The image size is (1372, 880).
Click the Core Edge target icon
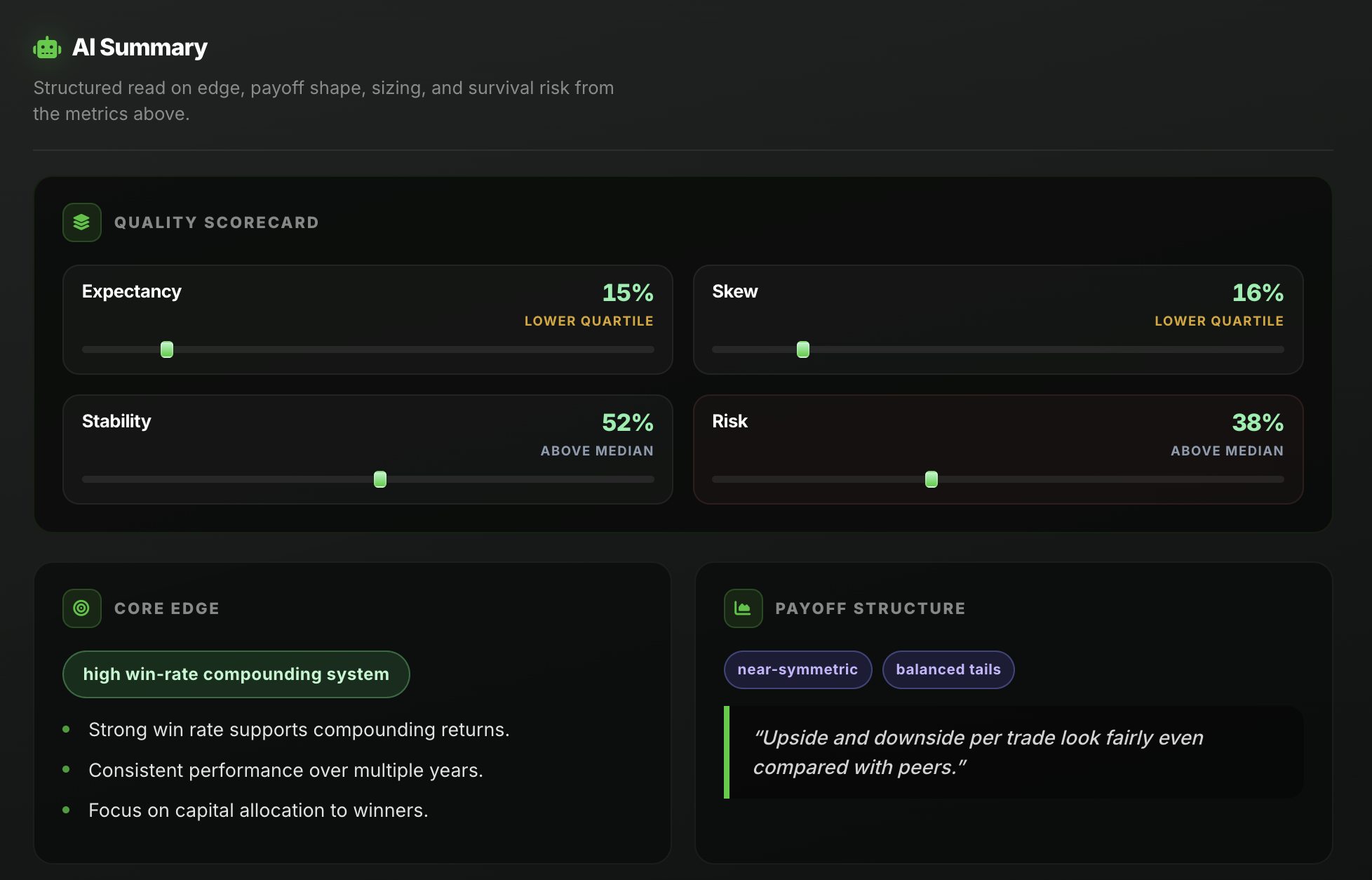pyautogui.click(x=82, y=608)
